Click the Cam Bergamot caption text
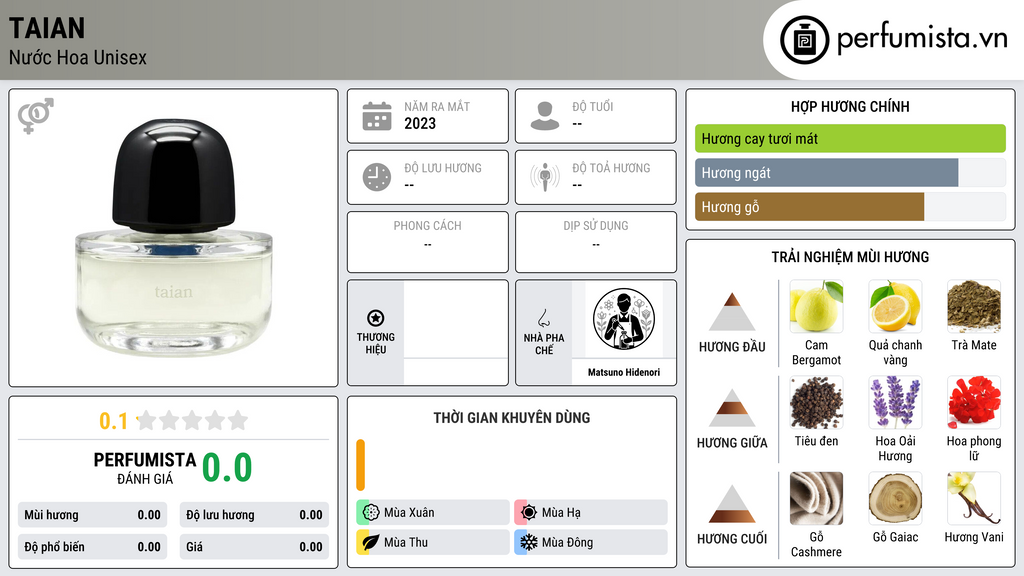This screenshot has height=576, width=1024. tap(816, 353)
